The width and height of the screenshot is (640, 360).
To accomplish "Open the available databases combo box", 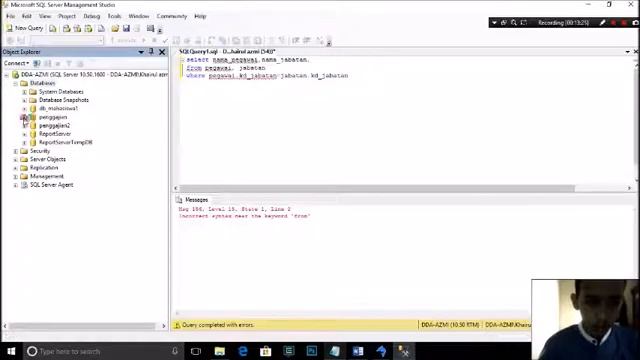I will point(67,40).
